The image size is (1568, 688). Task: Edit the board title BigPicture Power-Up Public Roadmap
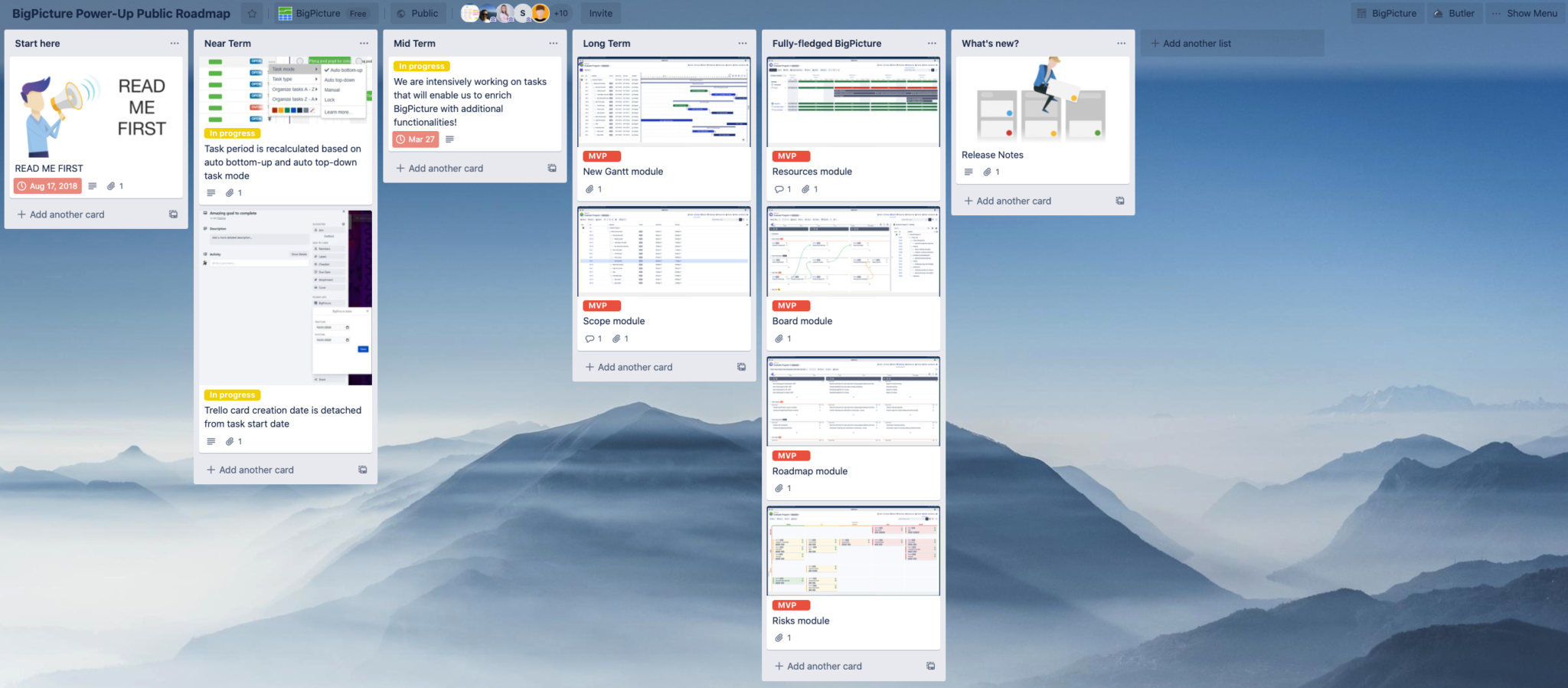(x=121, y=13)
